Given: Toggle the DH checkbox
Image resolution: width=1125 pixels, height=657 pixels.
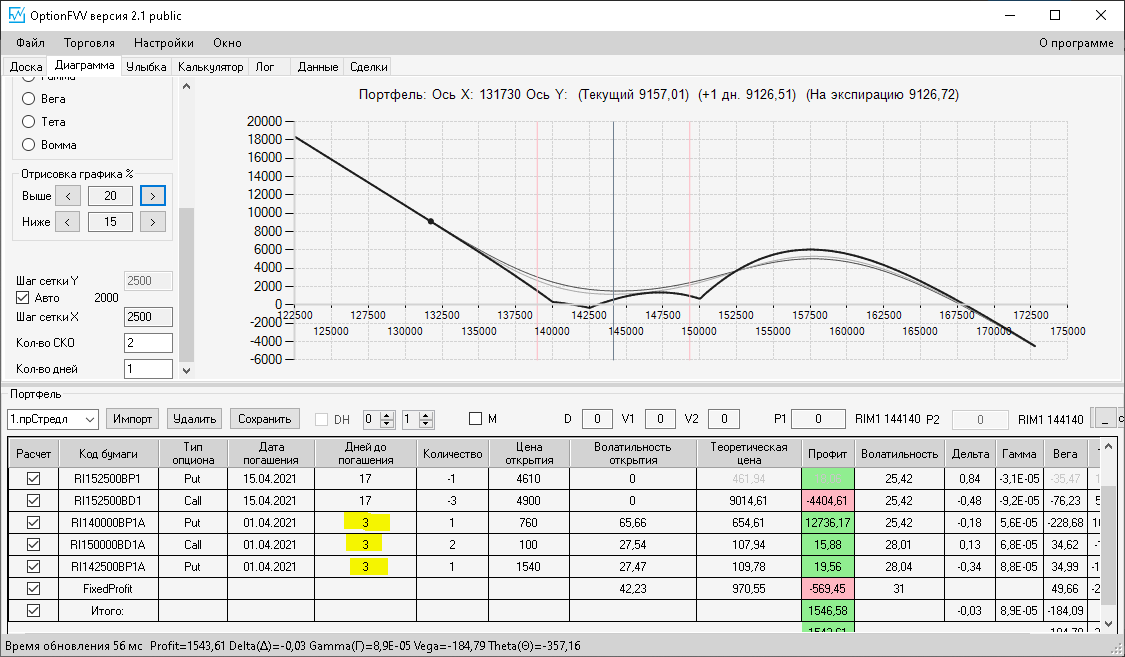Looking at the screenshot, I should 321,420.
